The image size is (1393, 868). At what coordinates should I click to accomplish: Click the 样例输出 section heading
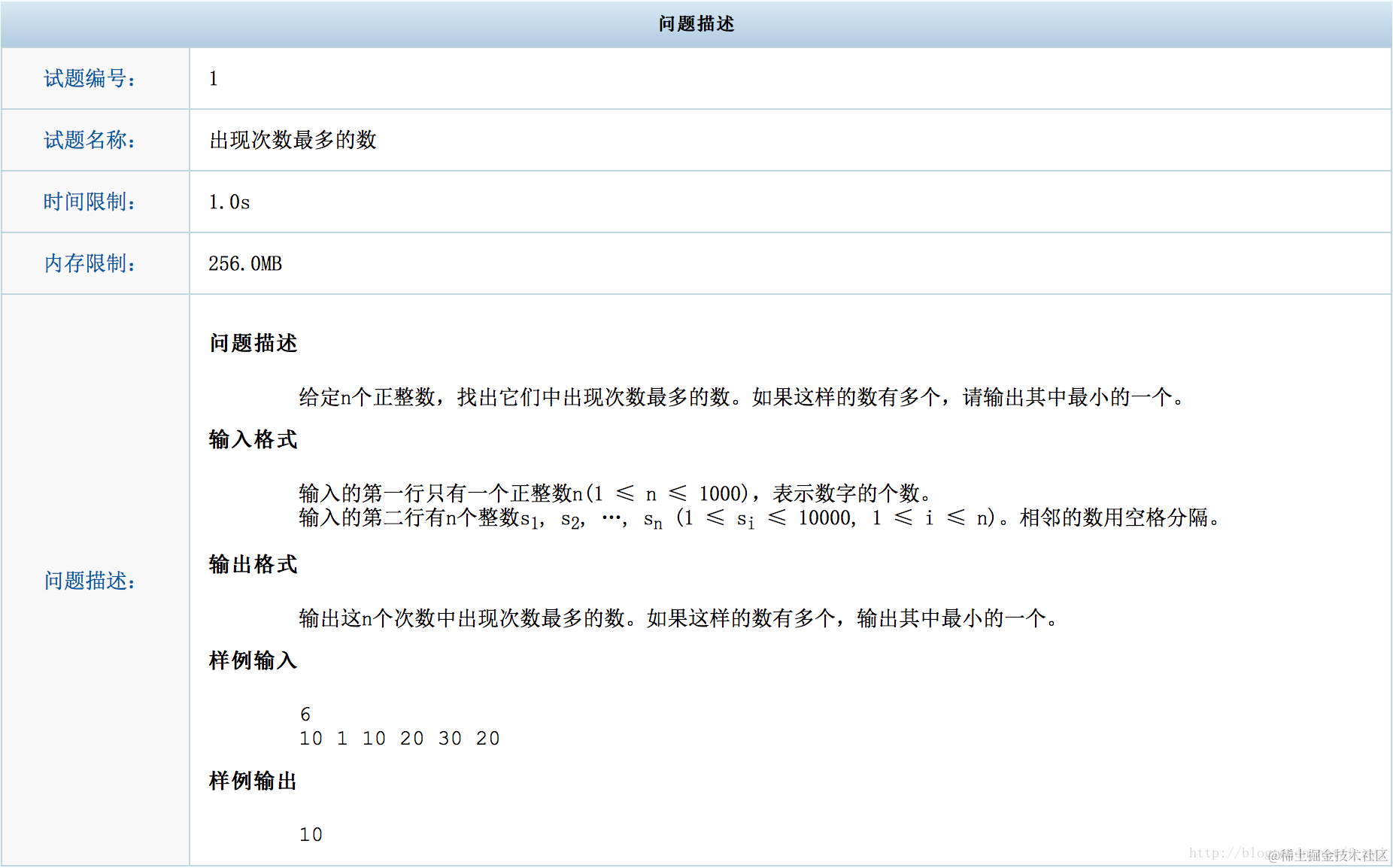[253, 781]
